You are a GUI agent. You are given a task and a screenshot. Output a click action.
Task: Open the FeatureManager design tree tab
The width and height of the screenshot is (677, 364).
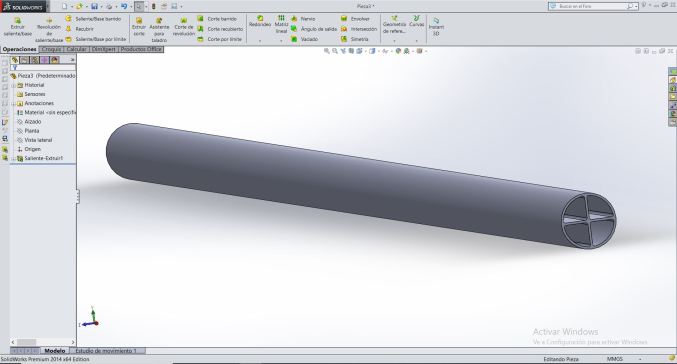point(15,60)
